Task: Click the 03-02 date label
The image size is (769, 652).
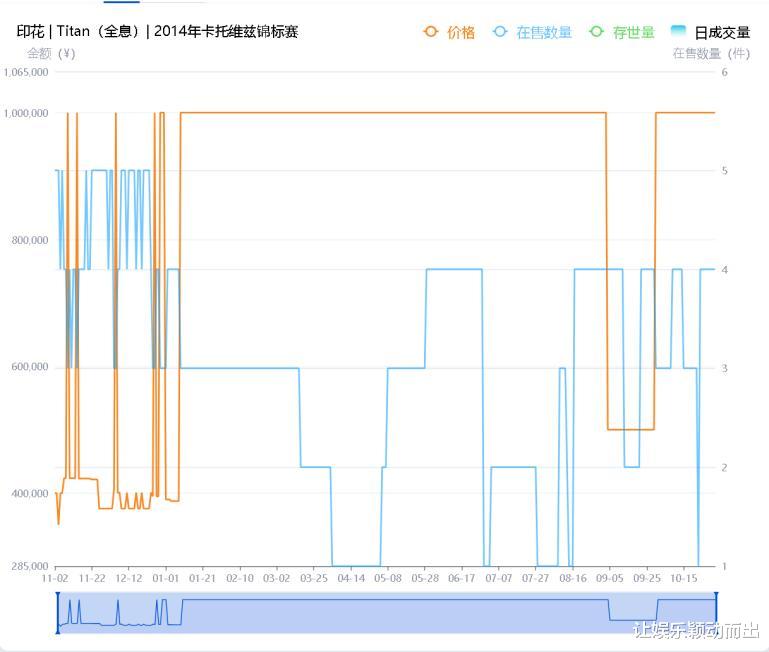Action: (x=277, y=578)
